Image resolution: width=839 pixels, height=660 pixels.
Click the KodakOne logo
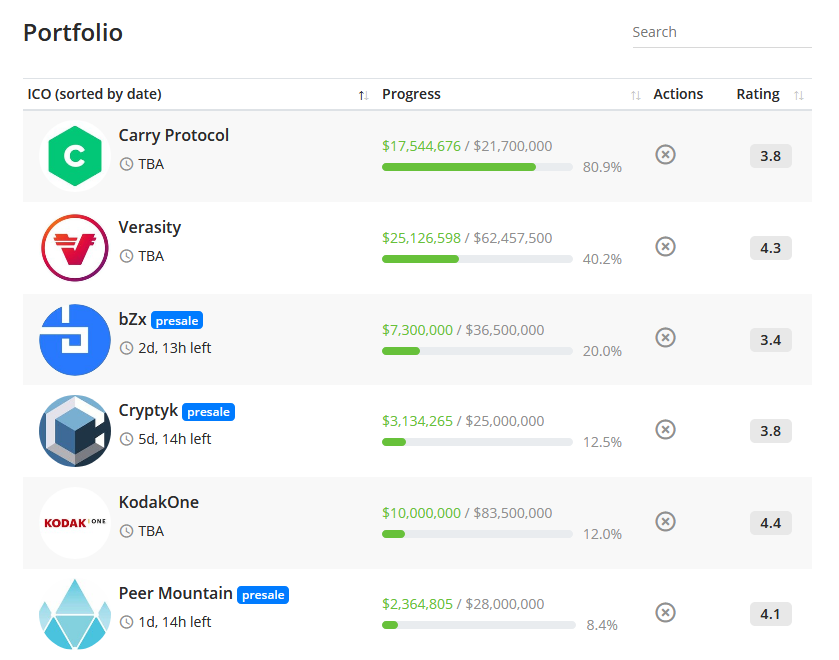pos(74,523)
